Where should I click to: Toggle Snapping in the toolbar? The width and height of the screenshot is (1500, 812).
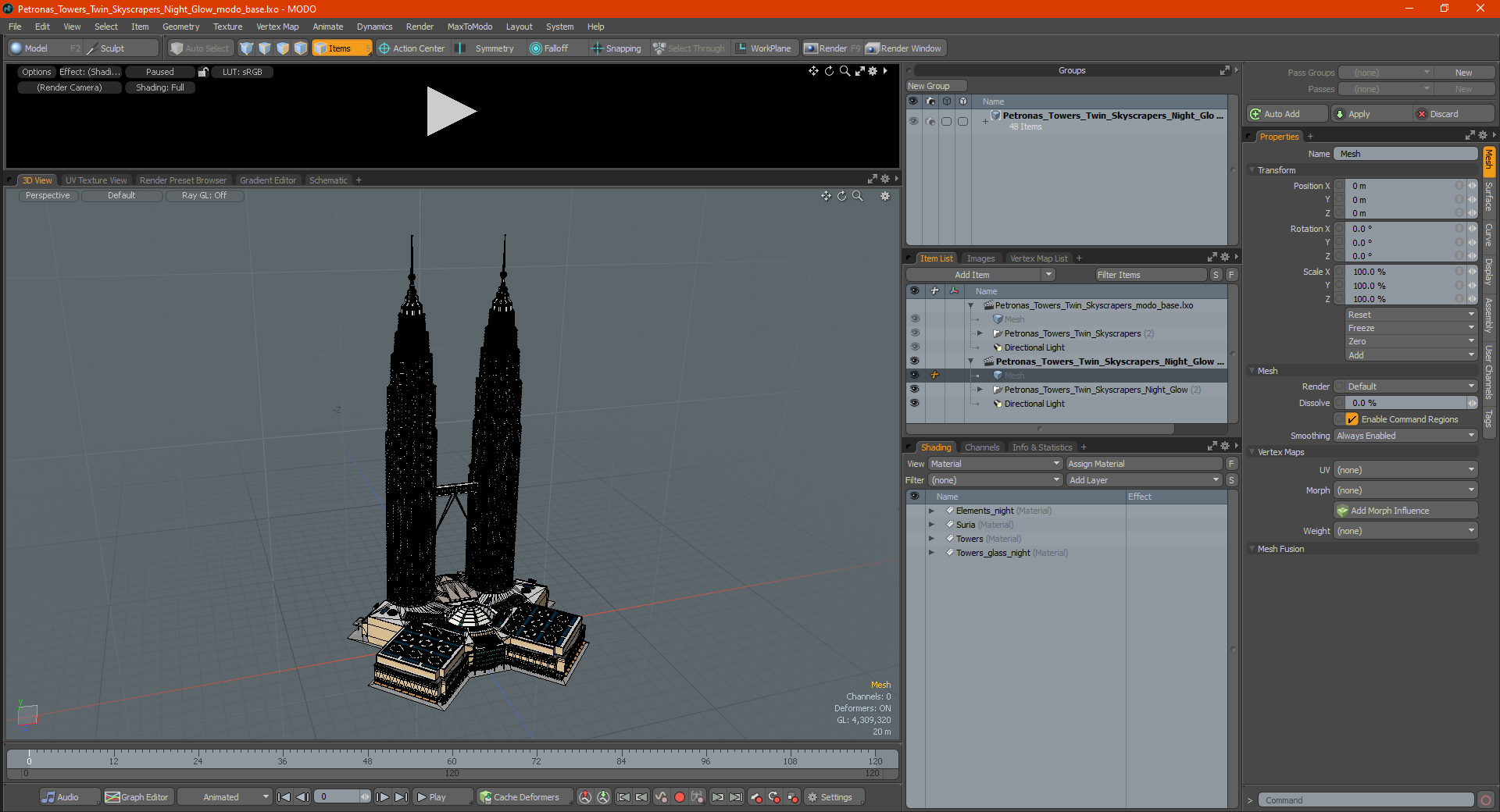pyautogui.click(x=617, y=48)
